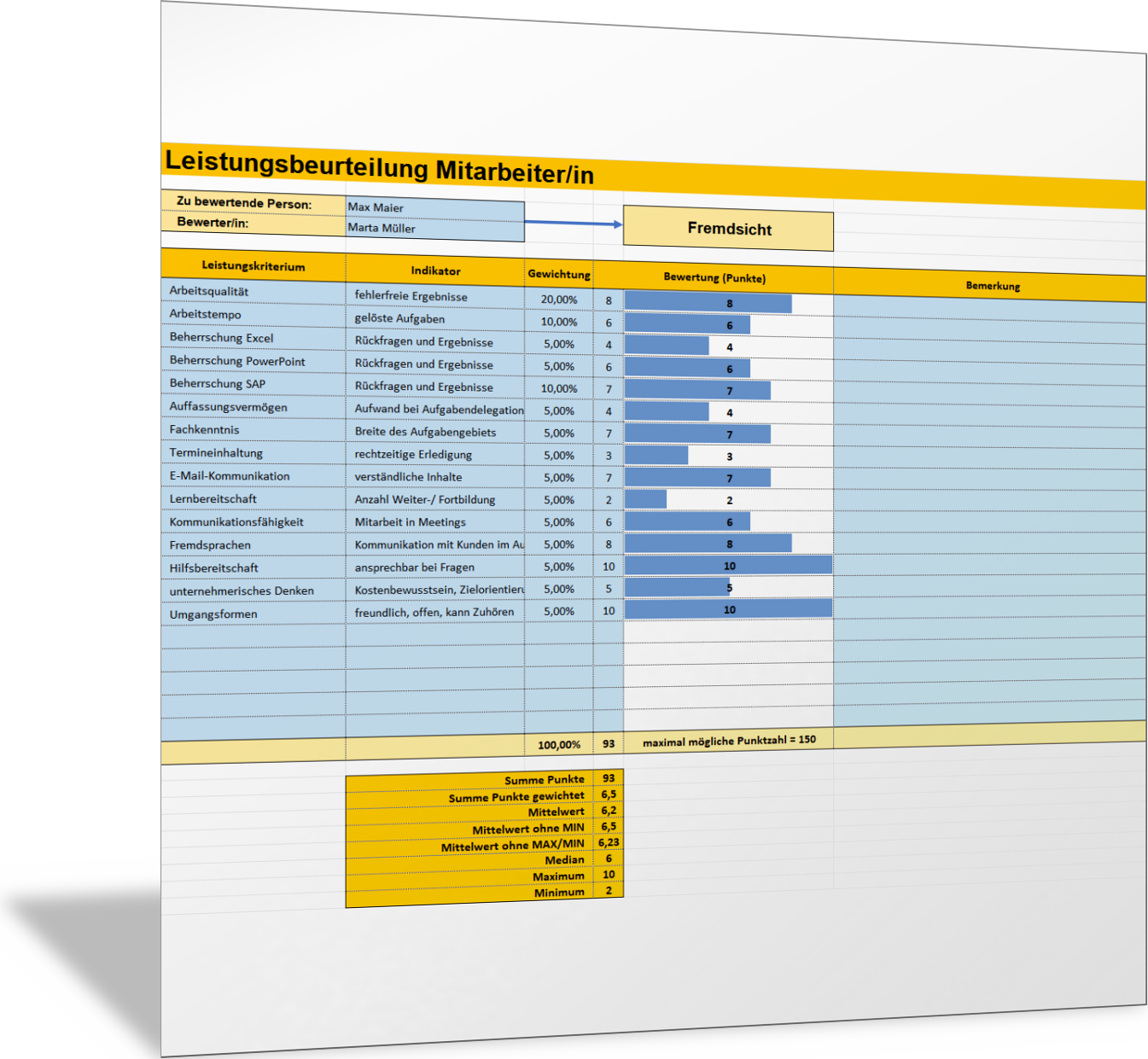Click the 'rechtzeitige Erledigung' cell

tap(435, 455)
